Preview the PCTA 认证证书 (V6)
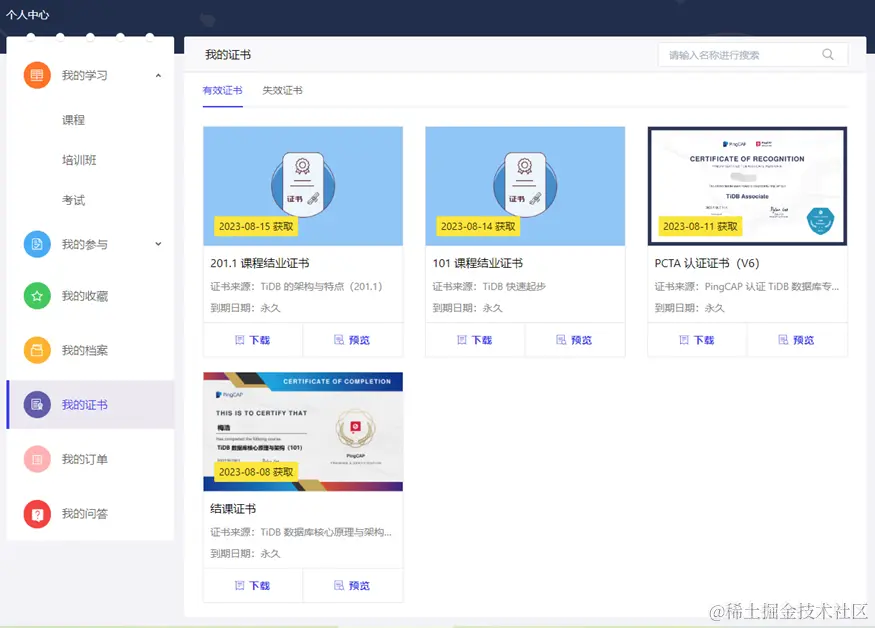 (x=796, y=340)
